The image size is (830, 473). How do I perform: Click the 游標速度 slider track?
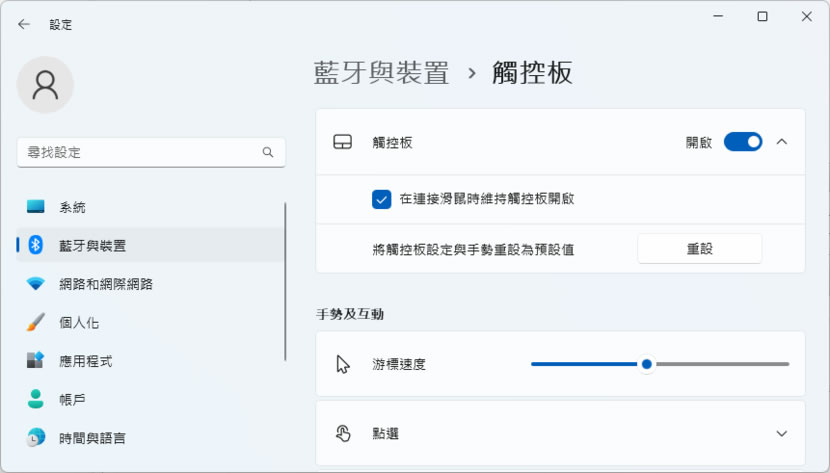(x=720, y=364)
